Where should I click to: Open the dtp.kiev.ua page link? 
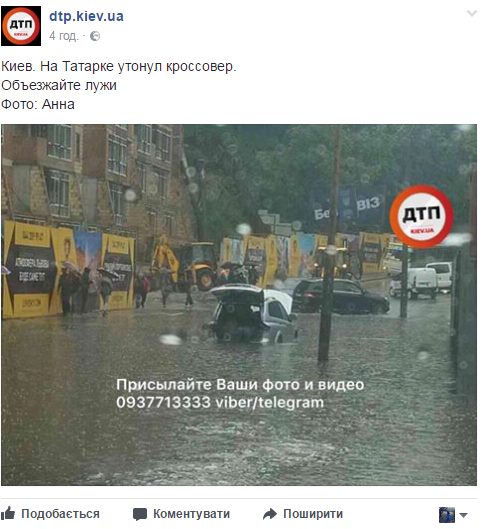coord(86,16)
